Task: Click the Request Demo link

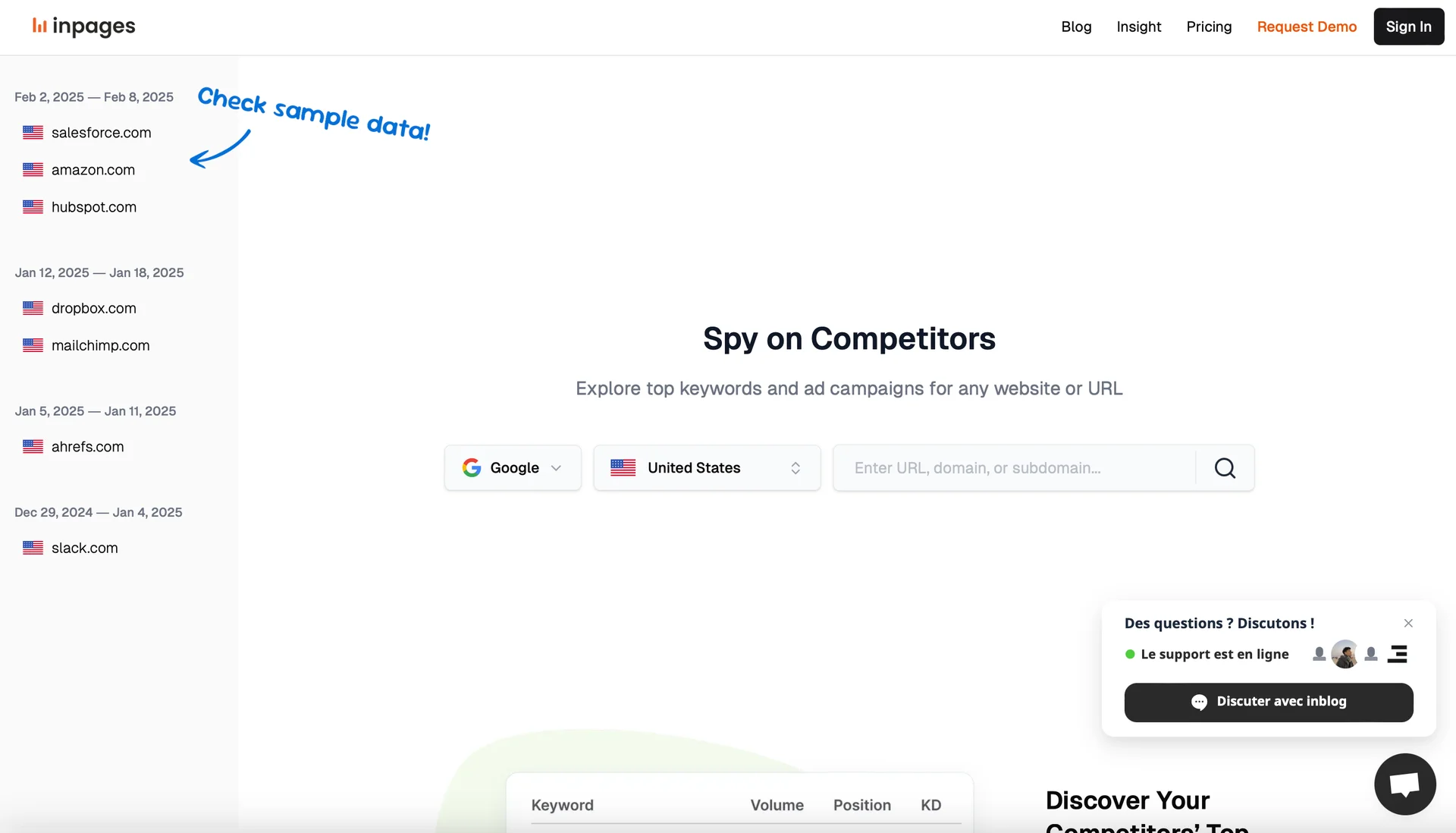Action: [1306, 27]
